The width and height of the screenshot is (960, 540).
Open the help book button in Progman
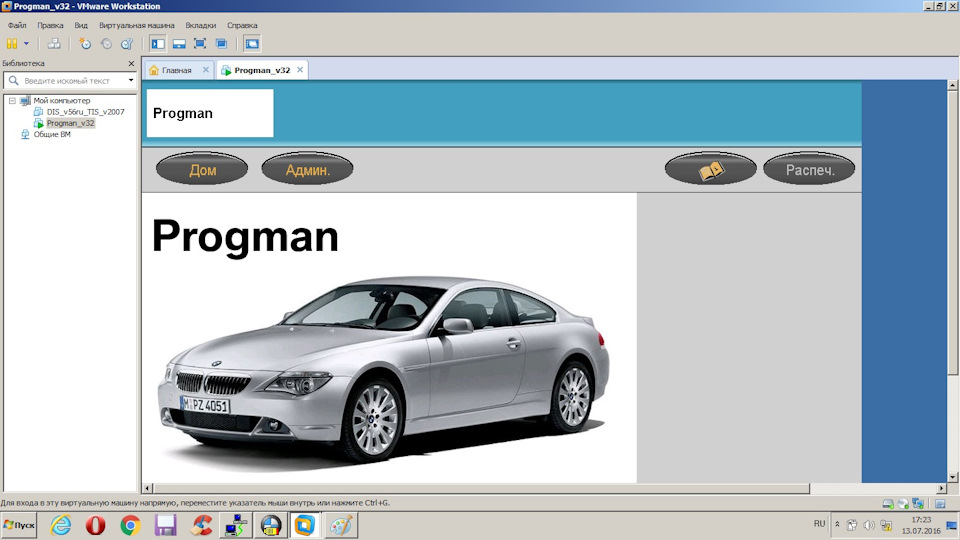coord(711,169)
